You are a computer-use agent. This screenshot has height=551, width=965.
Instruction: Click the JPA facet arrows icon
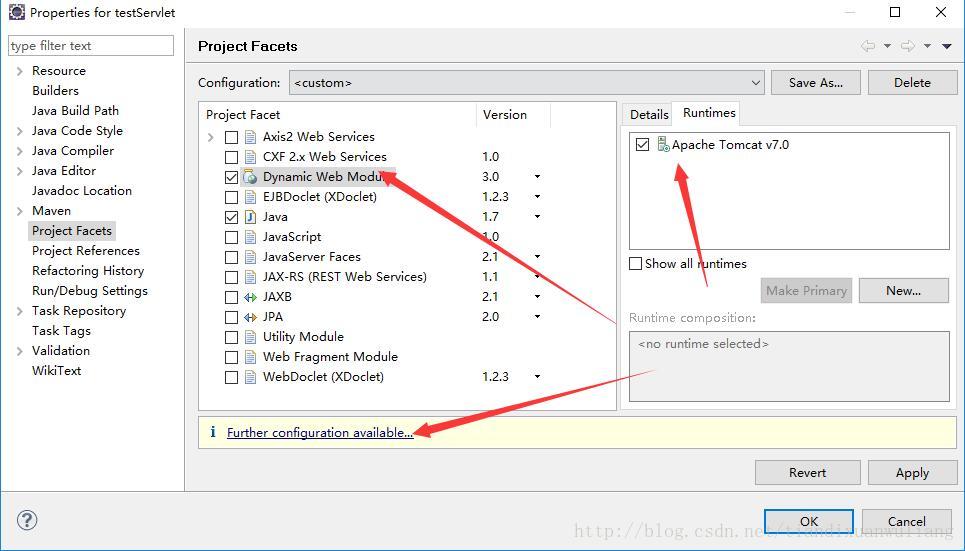pos(250,317)
